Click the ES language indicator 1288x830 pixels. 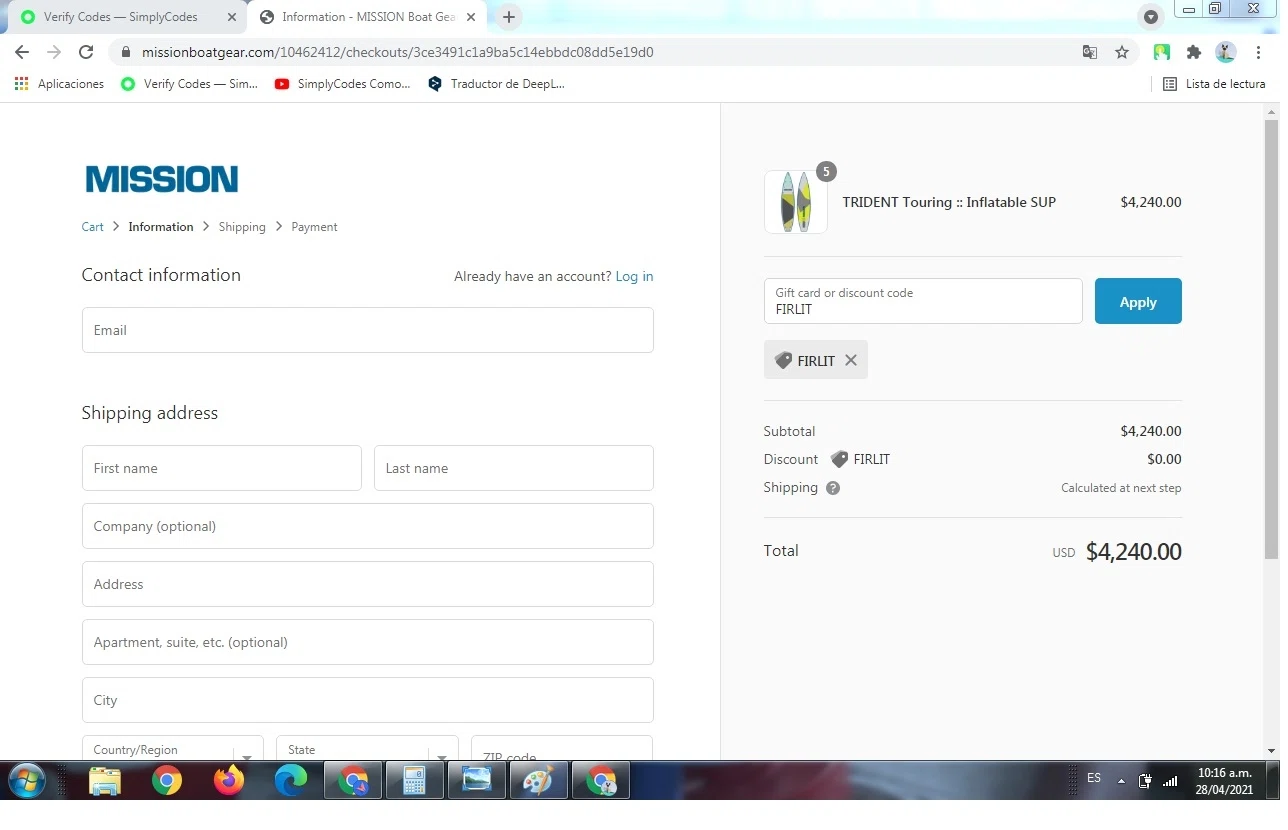coord(1094,778)
